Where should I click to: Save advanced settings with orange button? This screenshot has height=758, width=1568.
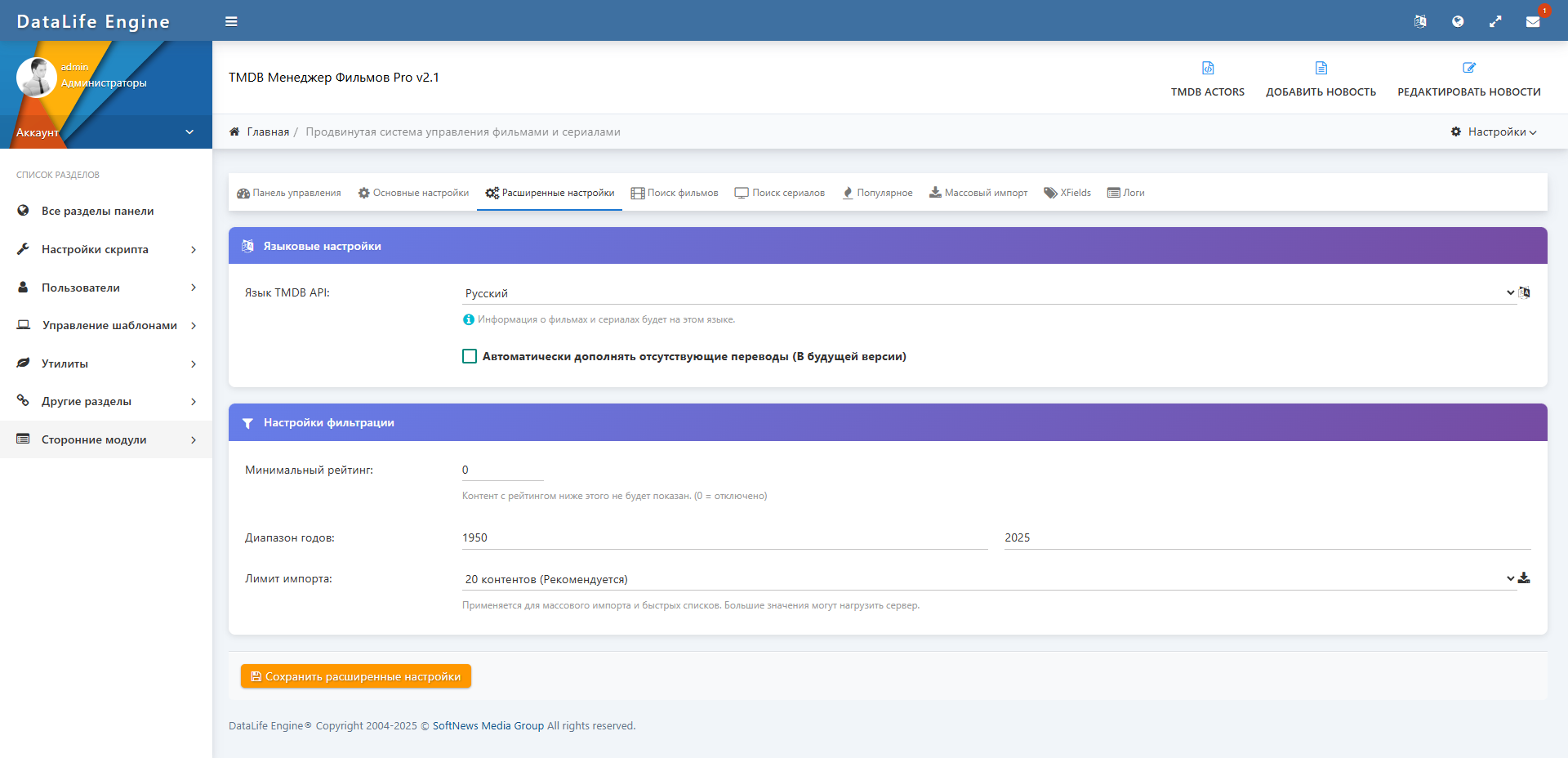355,676
